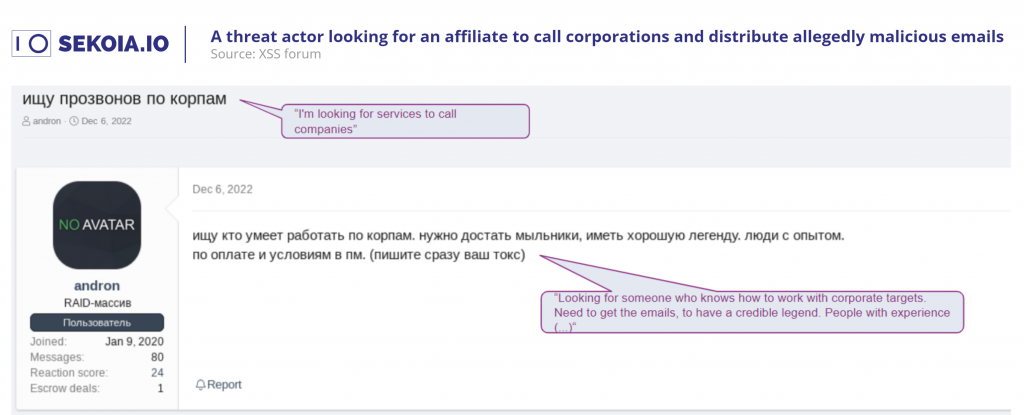The width and height of the screenshot is (1024, 415).
Task: Click the user icon beside thread author
Action: click(x=26, y=121)
